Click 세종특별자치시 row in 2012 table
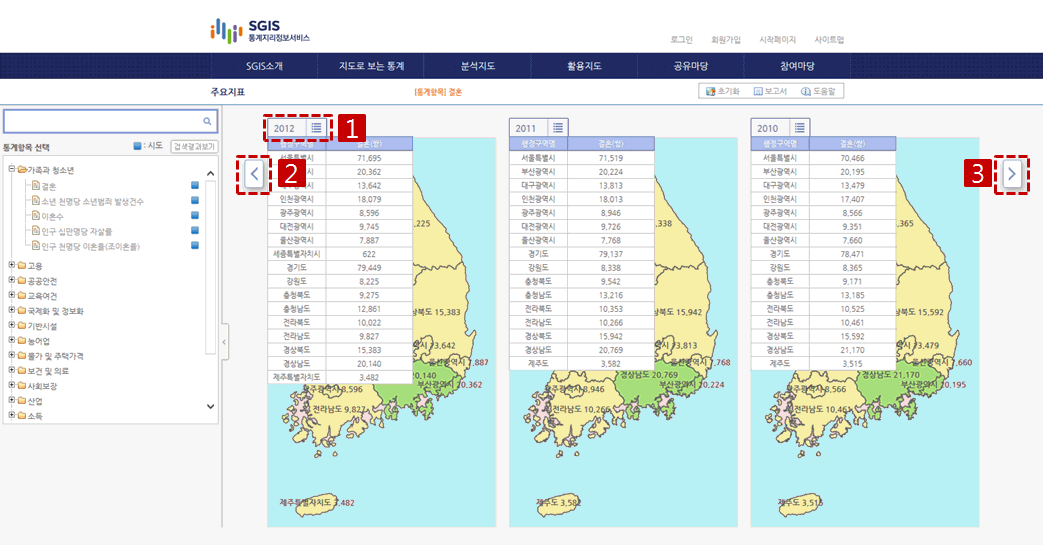This screenshot has height=545, width=1043. pyautogui.click(x=340, y=254)
